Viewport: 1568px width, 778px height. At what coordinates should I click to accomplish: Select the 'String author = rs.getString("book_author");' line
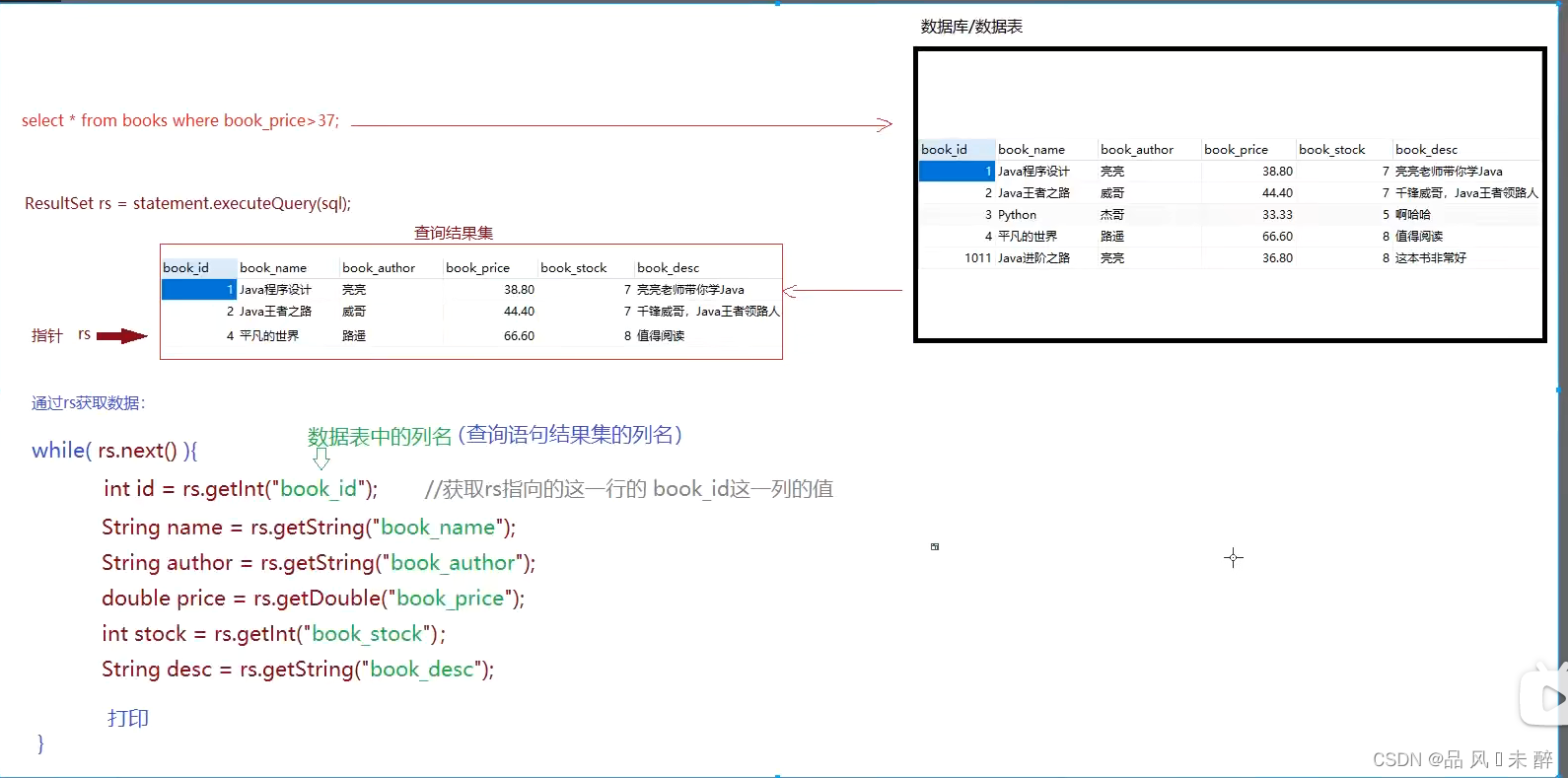point(319,563)
